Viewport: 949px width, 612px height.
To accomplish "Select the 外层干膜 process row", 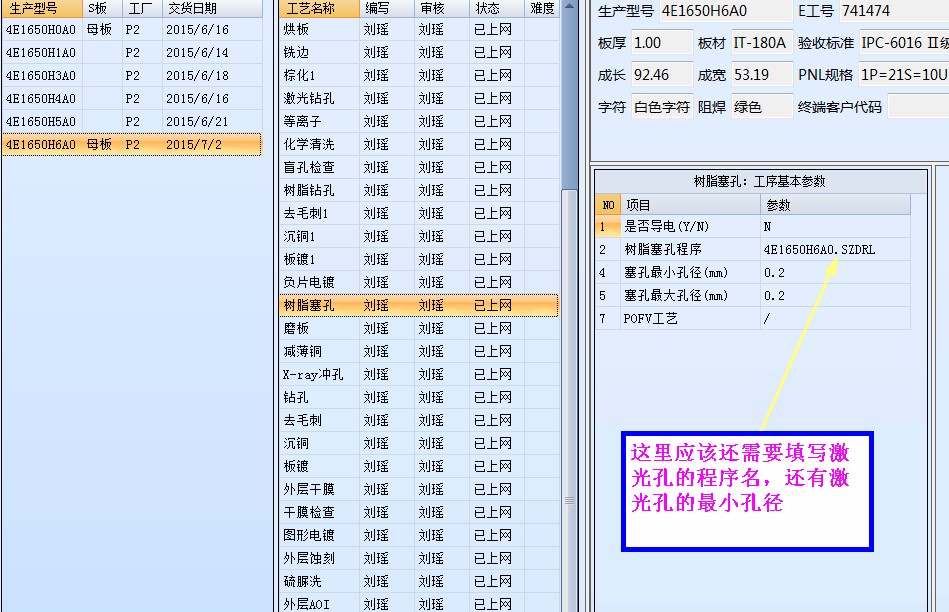I will point(419,490).
